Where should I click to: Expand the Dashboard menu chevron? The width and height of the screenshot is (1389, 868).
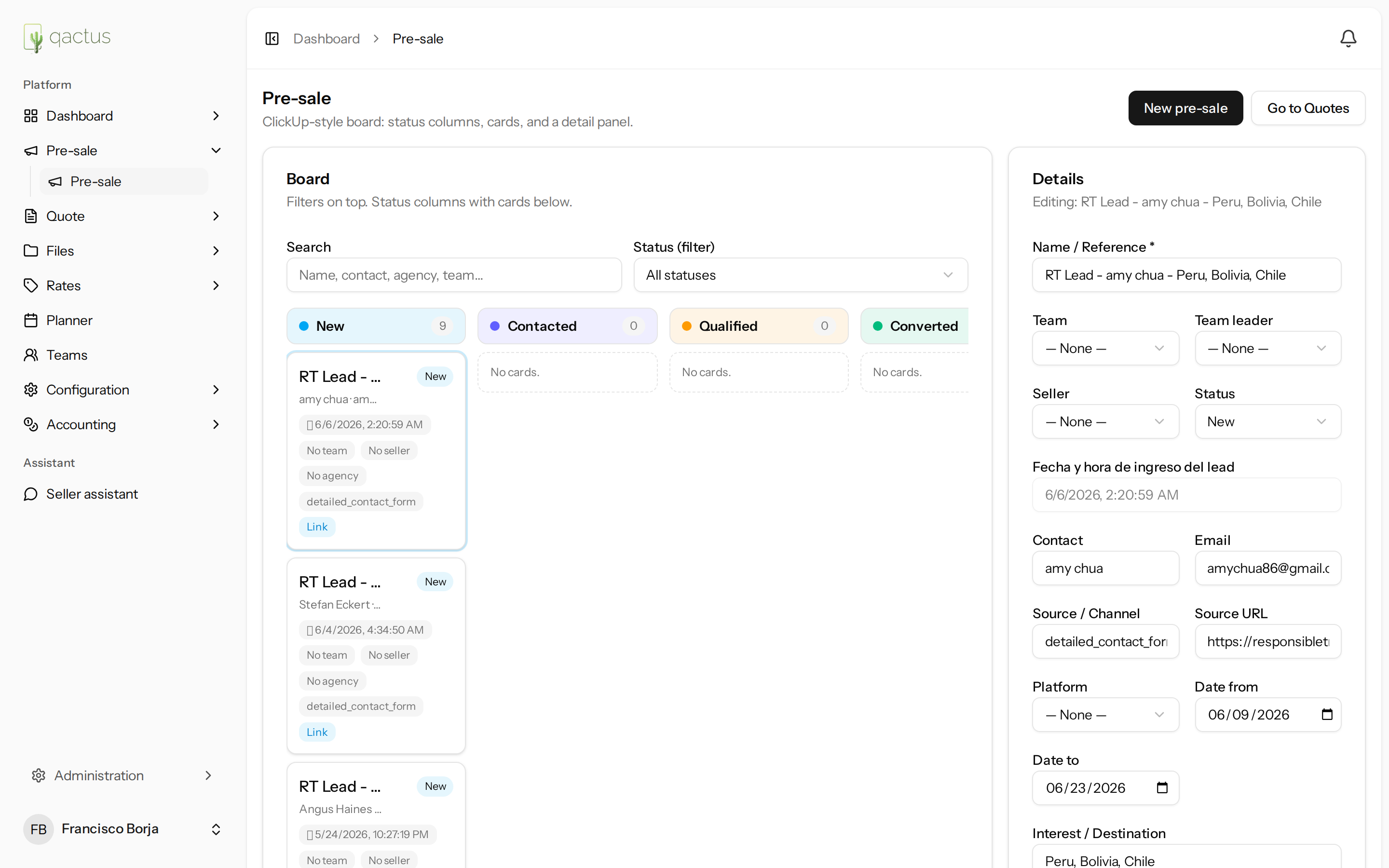(x=216, y=116)
